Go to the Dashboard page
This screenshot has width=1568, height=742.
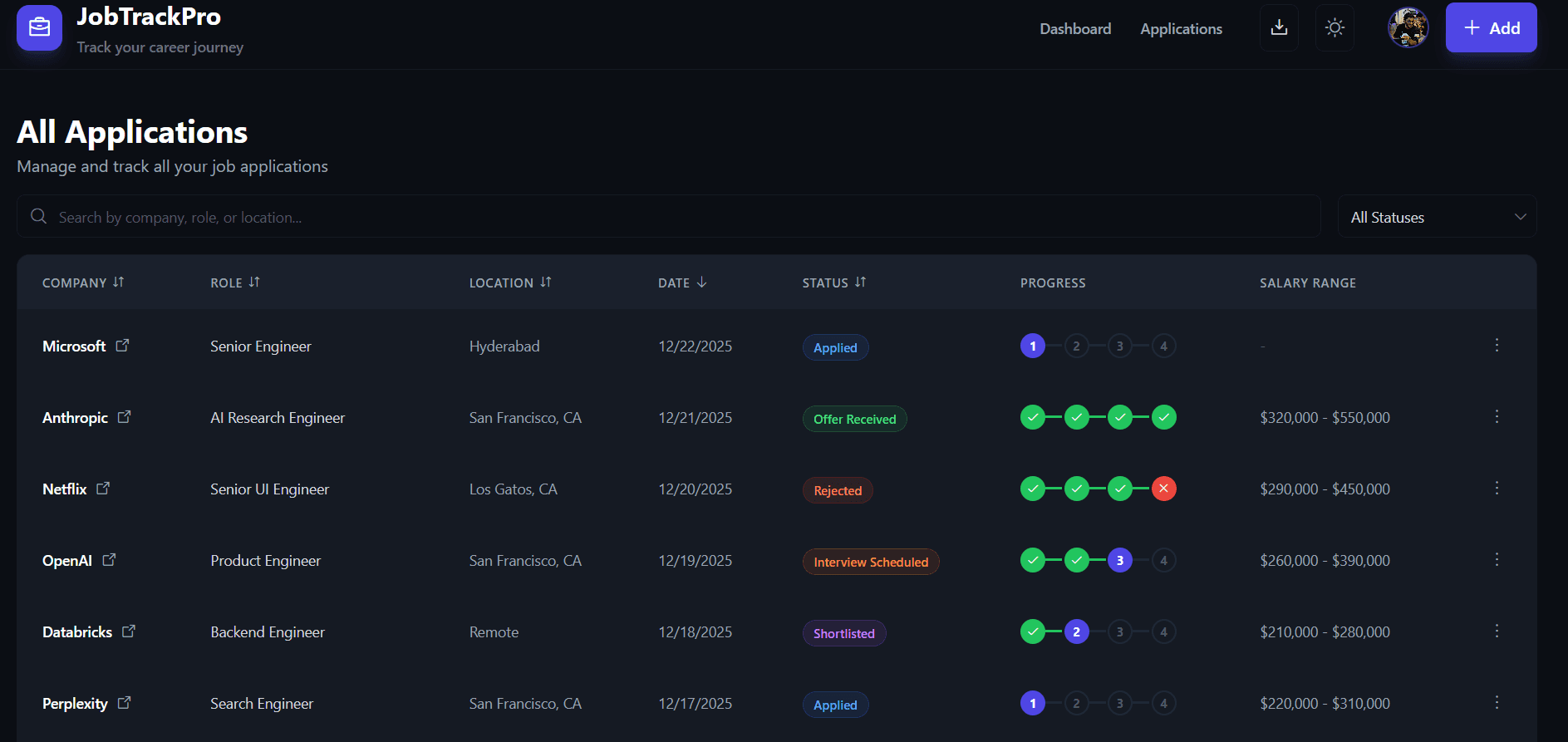point(1075,28)
